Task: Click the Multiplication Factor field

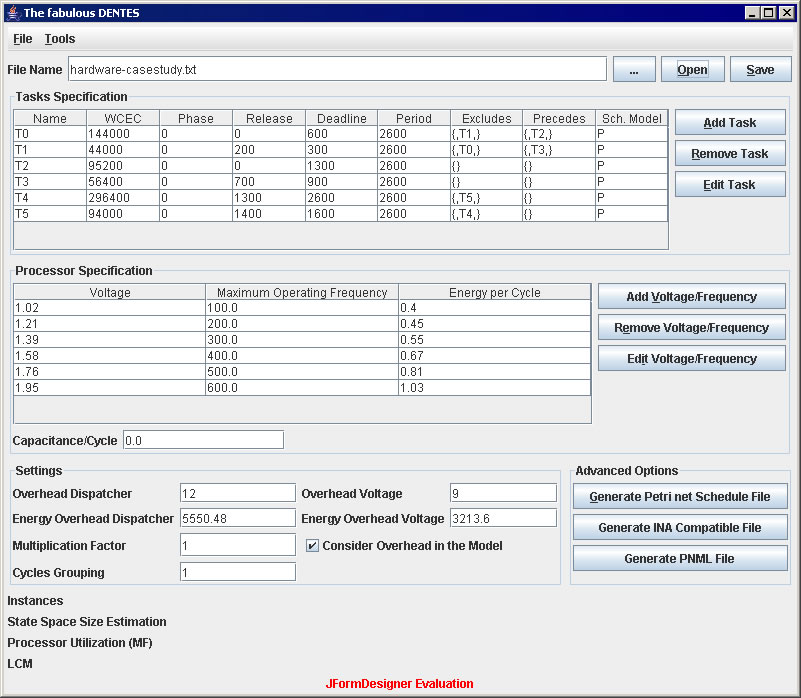Action: 238,545
